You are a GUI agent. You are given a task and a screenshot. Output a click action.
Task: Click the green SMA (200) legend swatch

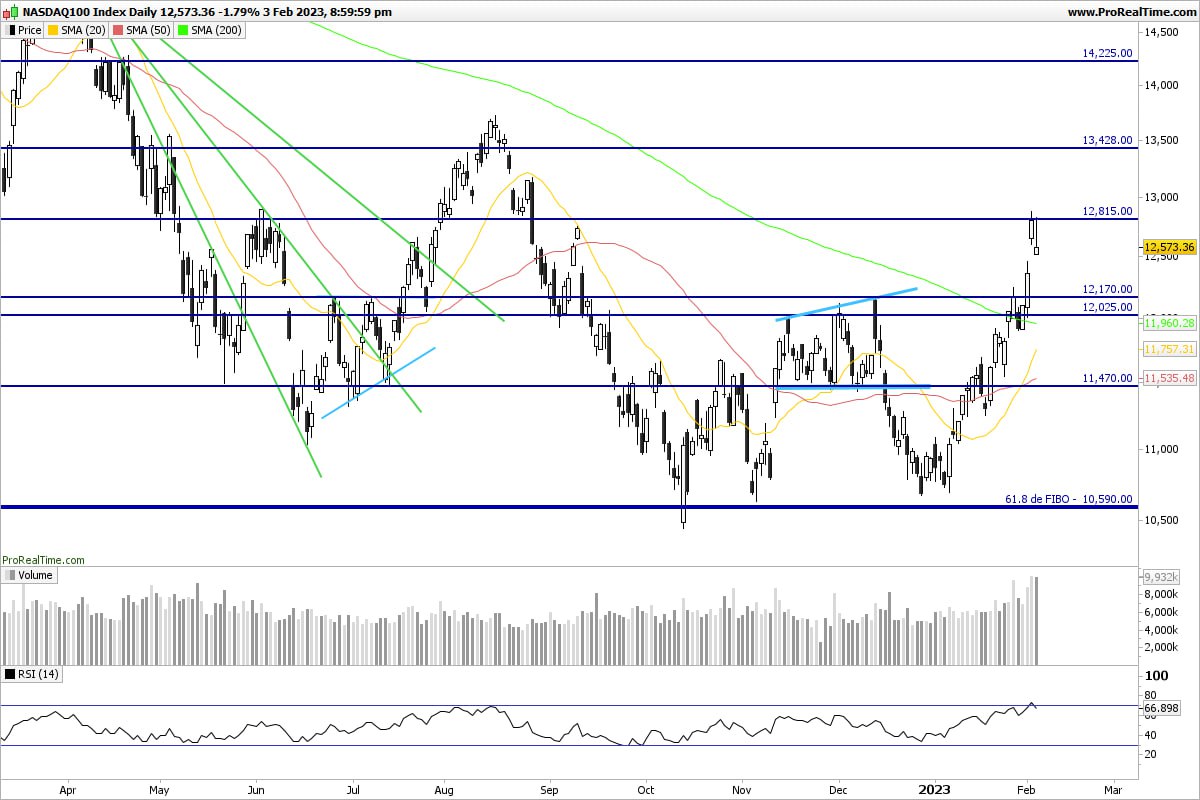click(181, 30)
